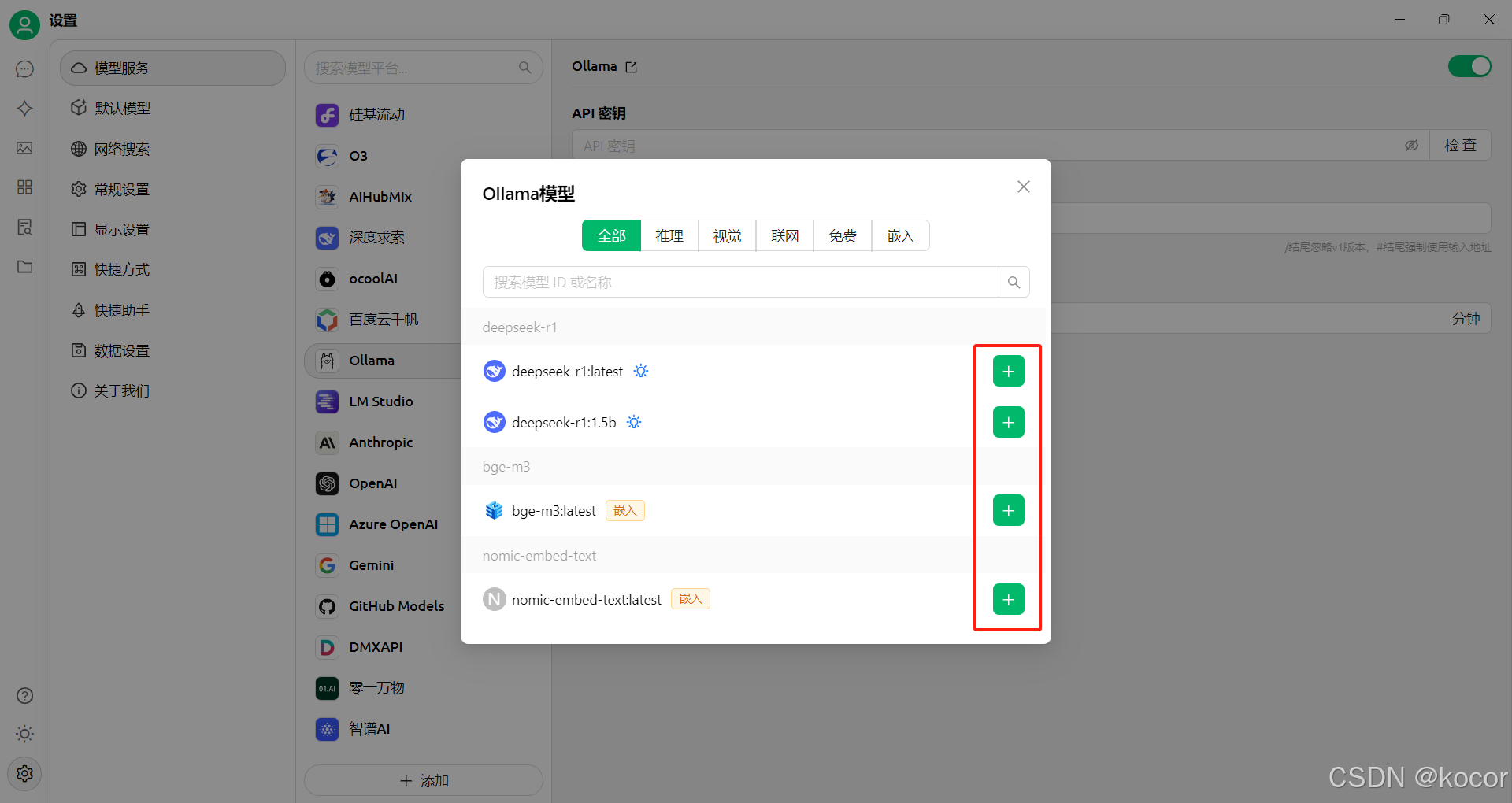Click the 嵌入 tag on bge-m3:latest
This screenshot has height=803, width=1512.
(625, 511)
